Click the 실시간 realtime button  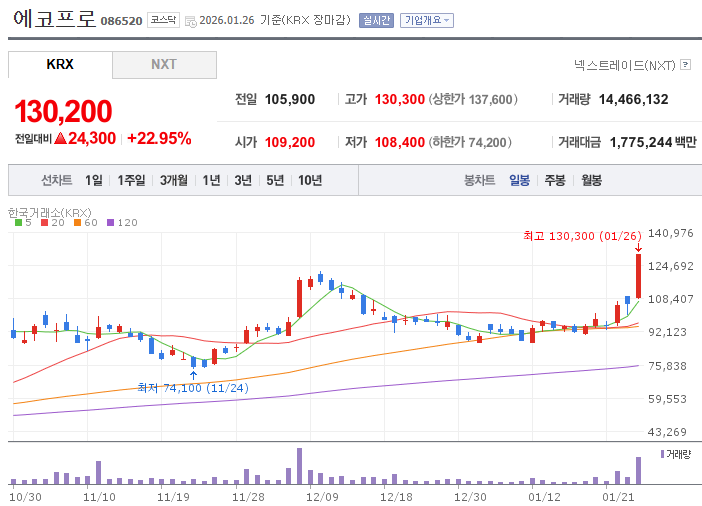coord(376,20)
